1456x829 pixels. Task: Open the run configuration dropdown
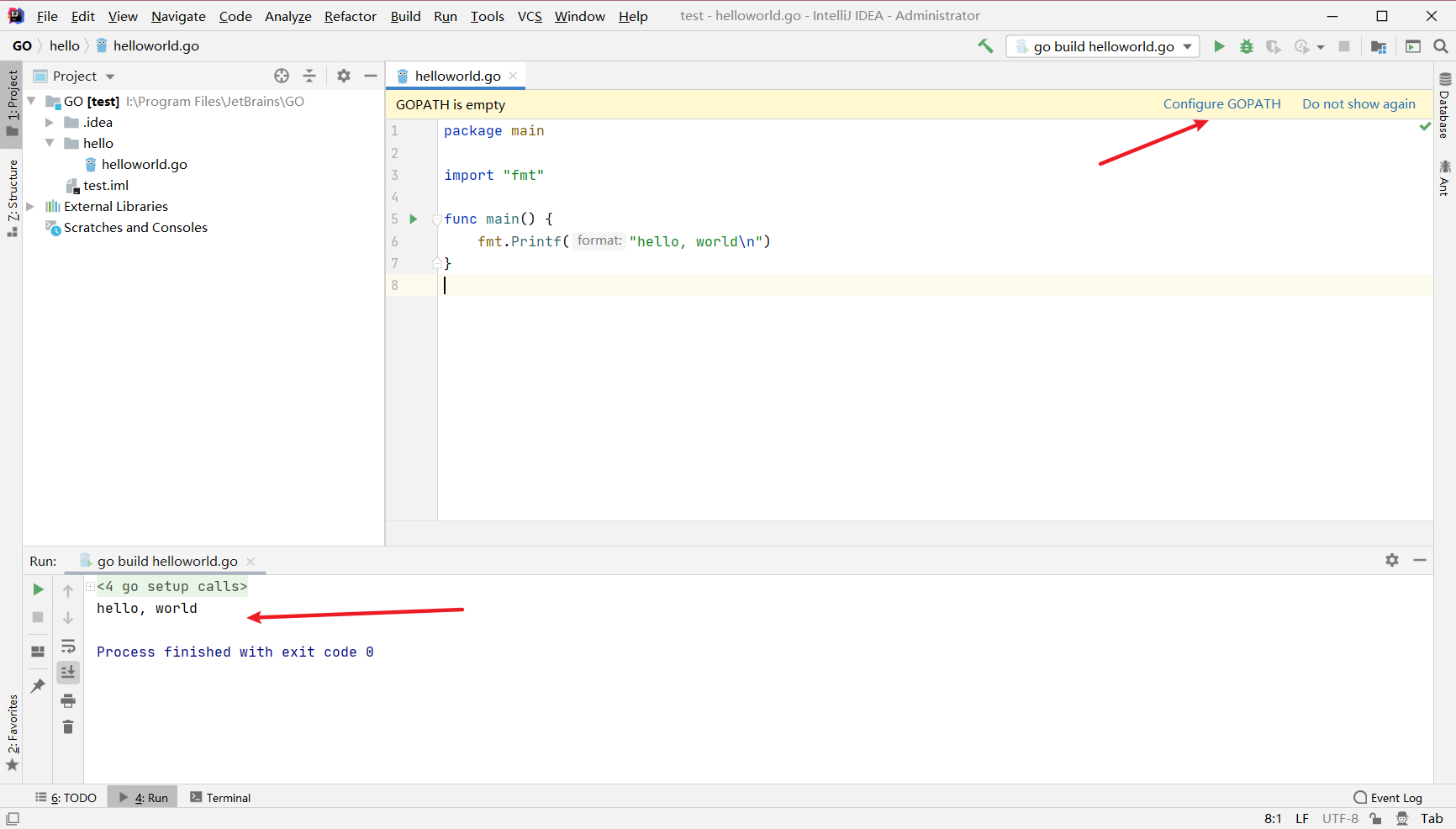(1104, 46)
